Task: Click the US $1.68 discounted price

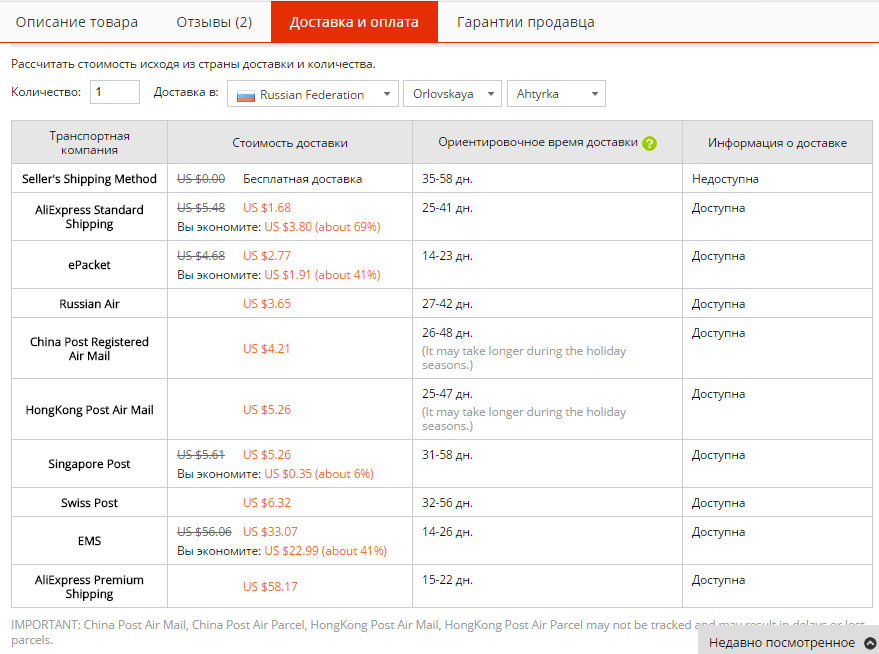Action: pyautogui.click(x=267, y=208)
